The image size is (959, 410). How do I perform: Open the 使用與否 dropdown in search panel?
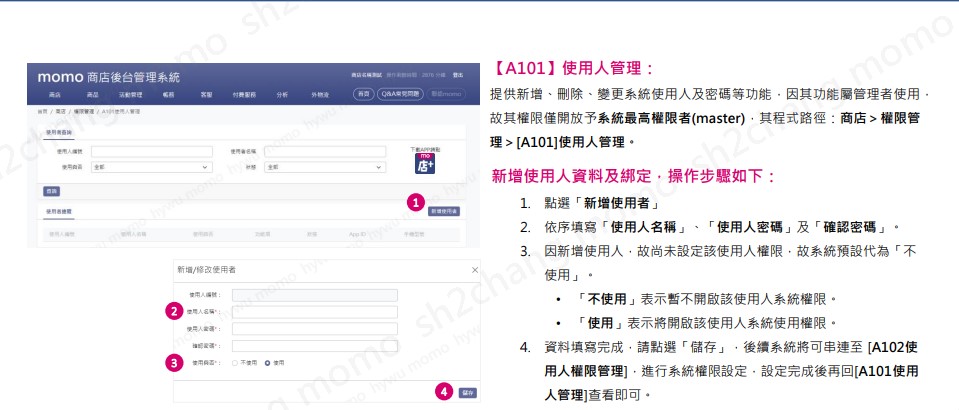pos(151,167)
